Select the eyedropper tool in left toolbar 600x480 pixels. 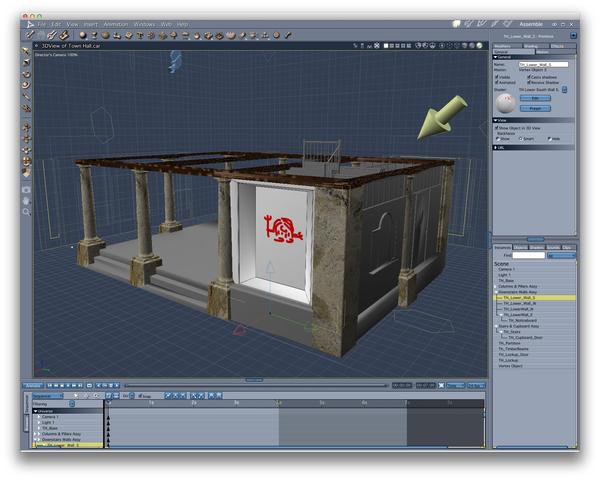[x=26, y=97]
